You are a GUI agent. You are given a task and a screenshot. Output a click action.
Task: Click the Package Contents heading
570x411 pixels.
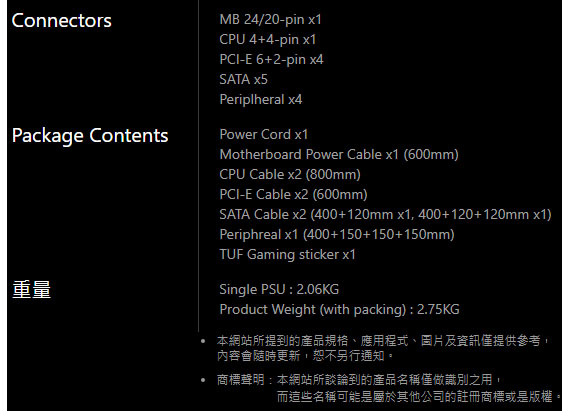[90, 136]
